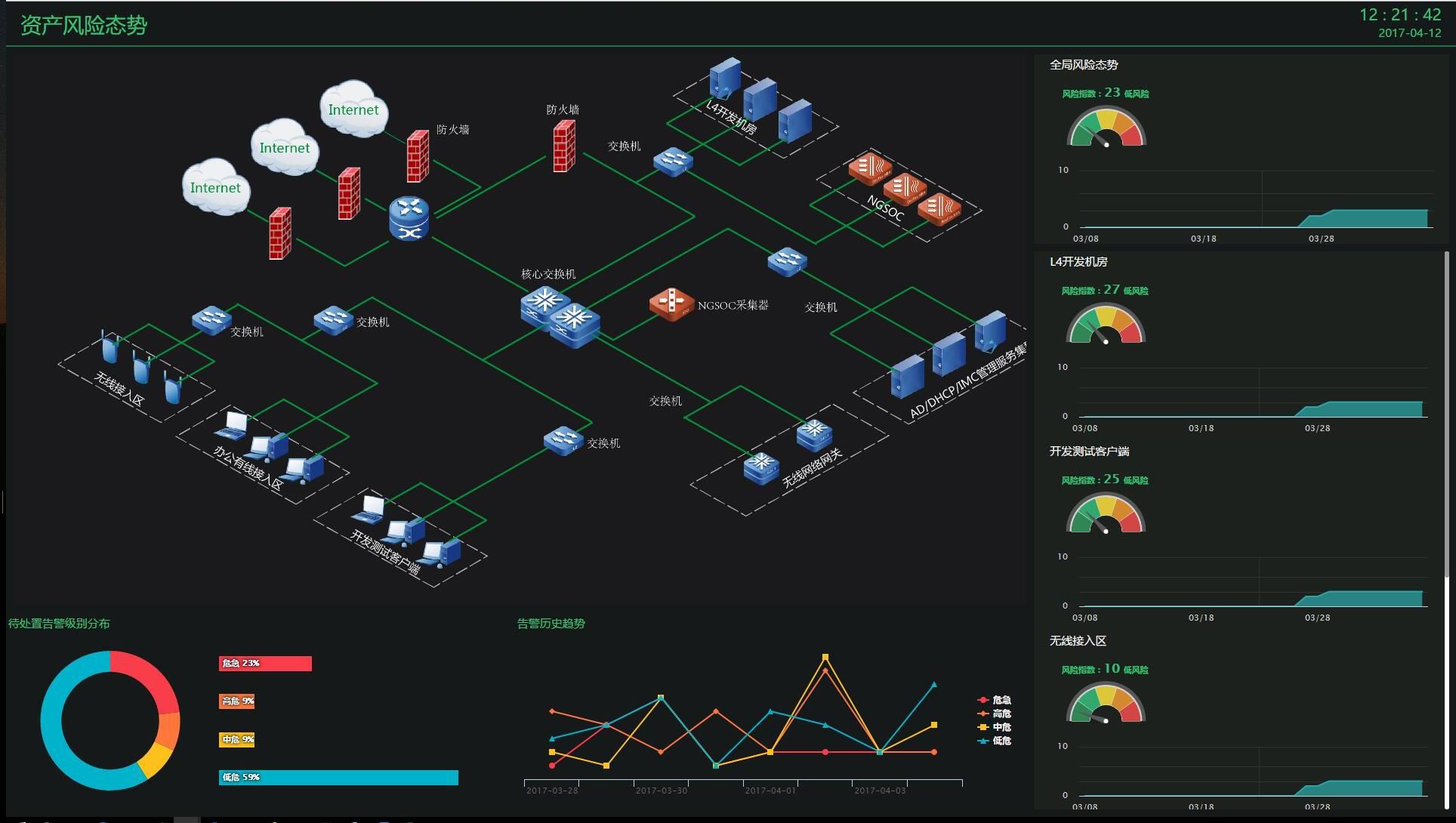Click 2017-04-03 axis label on trend chart
This screenshot has height=823, width=1456.
coord(880,791)
